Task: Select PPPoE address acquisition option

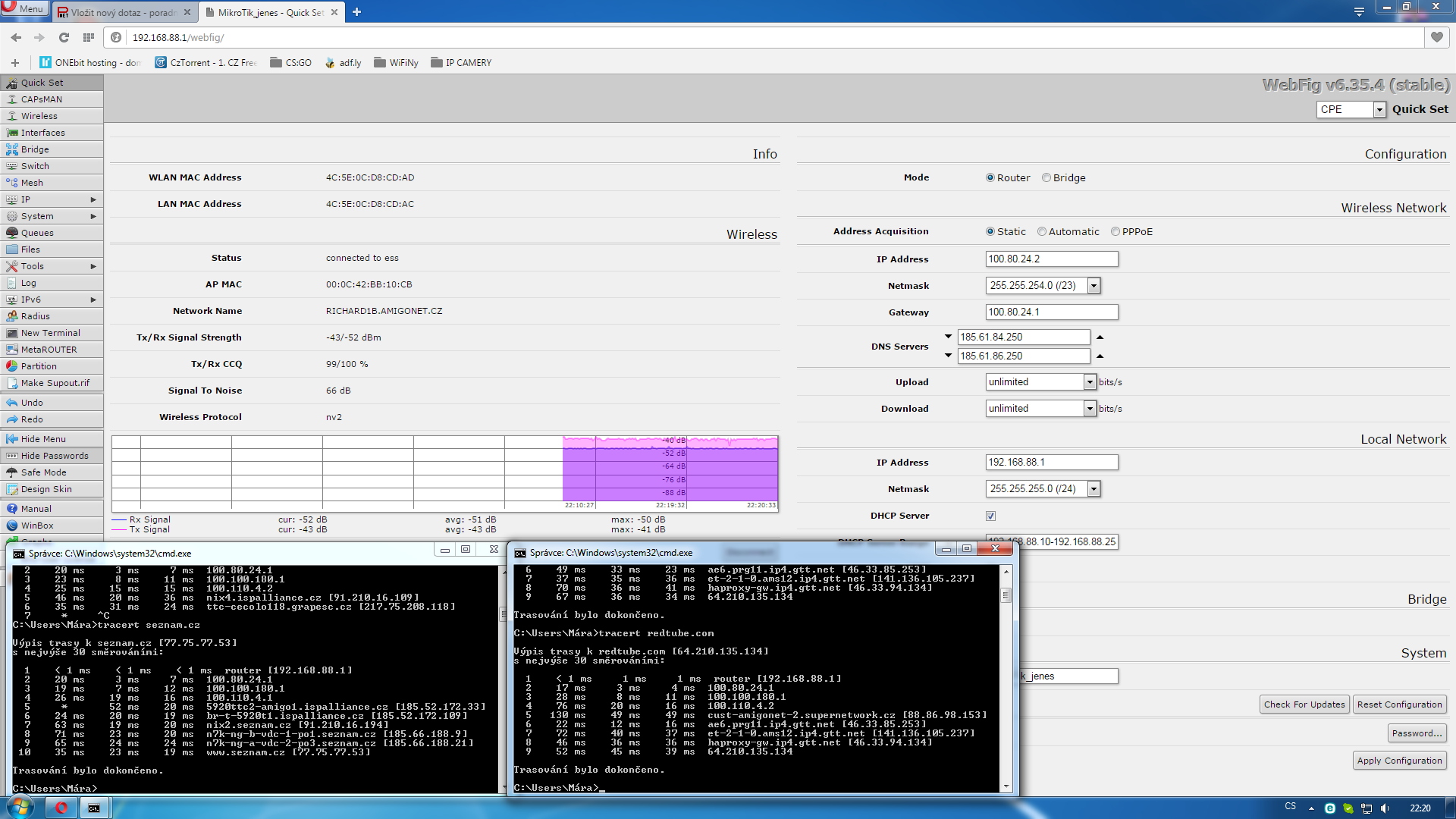Action: tap(1116, 231)
